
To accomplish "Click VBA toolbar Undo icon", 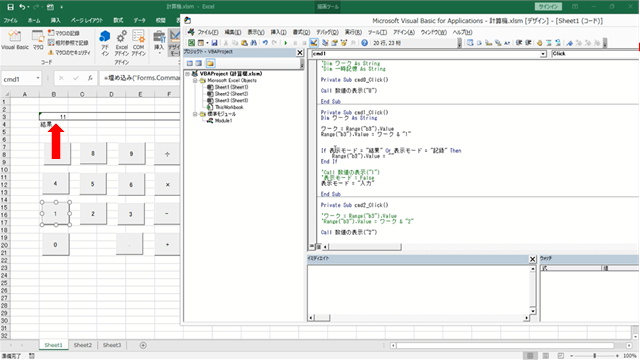I will (x=265, y=42).
